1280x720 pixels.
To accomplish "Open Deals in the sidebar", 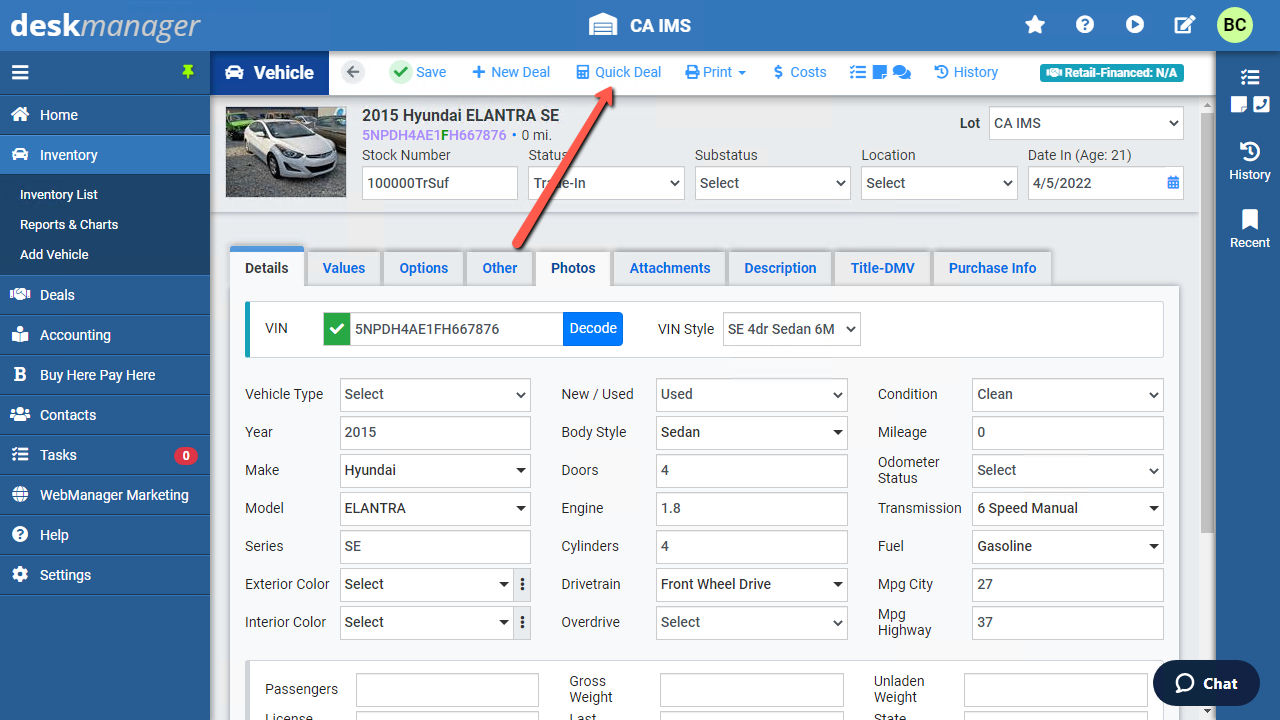I will click(x=105, y=295).
